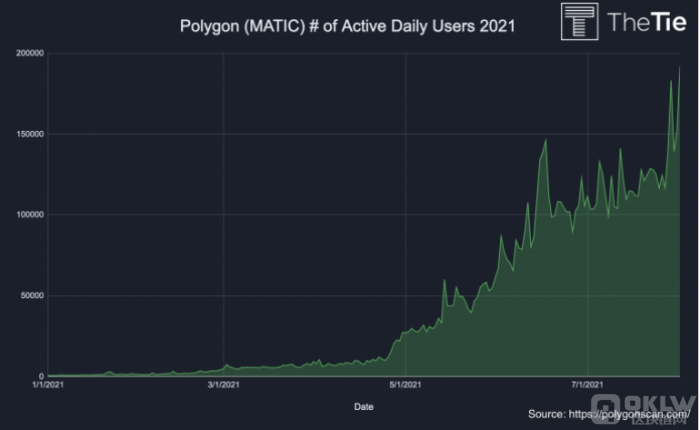Click the Date x-axis title
700x430 pixels.
(364, 407)
